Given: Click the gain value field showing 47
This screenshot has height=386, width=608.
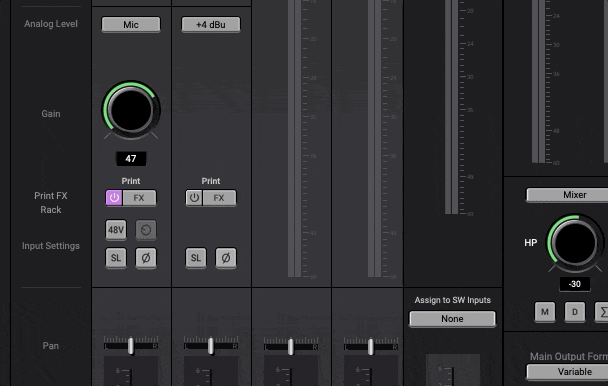Looking at the screenshot, I should 131,159.
